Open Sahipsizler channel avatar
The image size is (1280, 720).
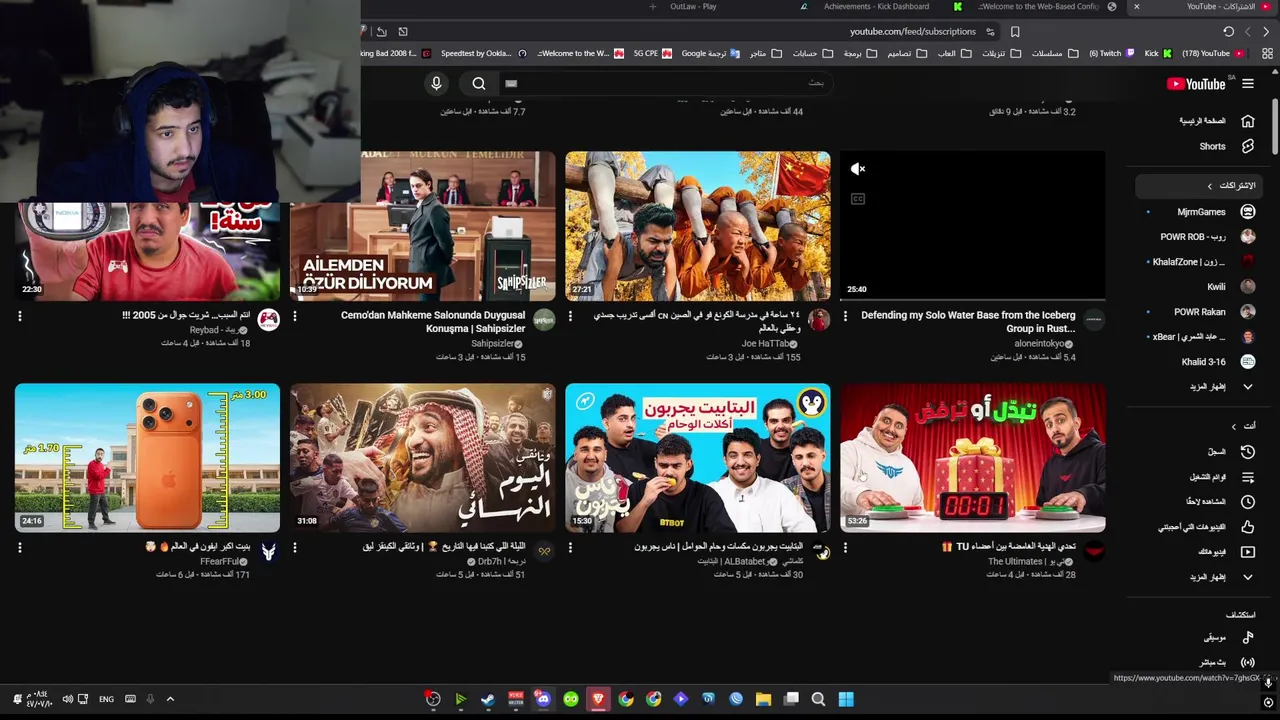[543, 320]
